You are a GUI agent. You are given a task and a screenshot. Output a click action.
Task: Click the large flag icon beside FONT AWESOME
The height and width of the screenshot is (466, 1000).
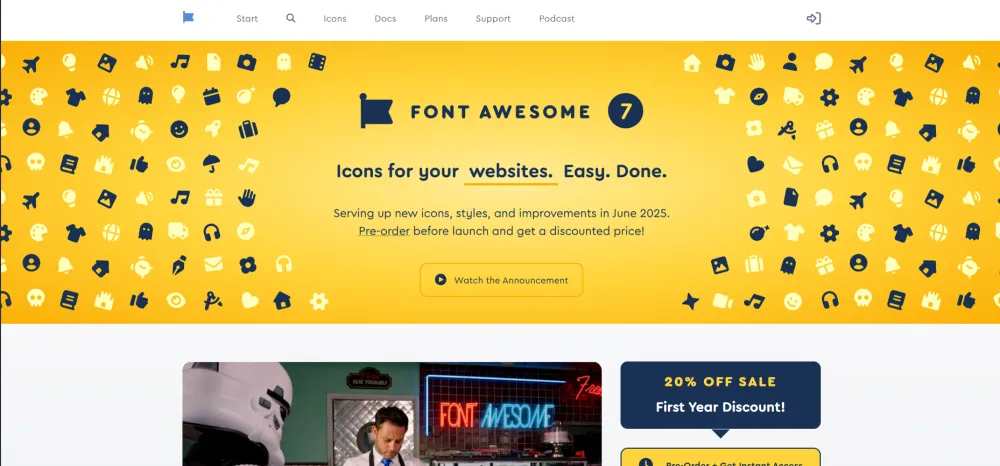click(376, 111)
